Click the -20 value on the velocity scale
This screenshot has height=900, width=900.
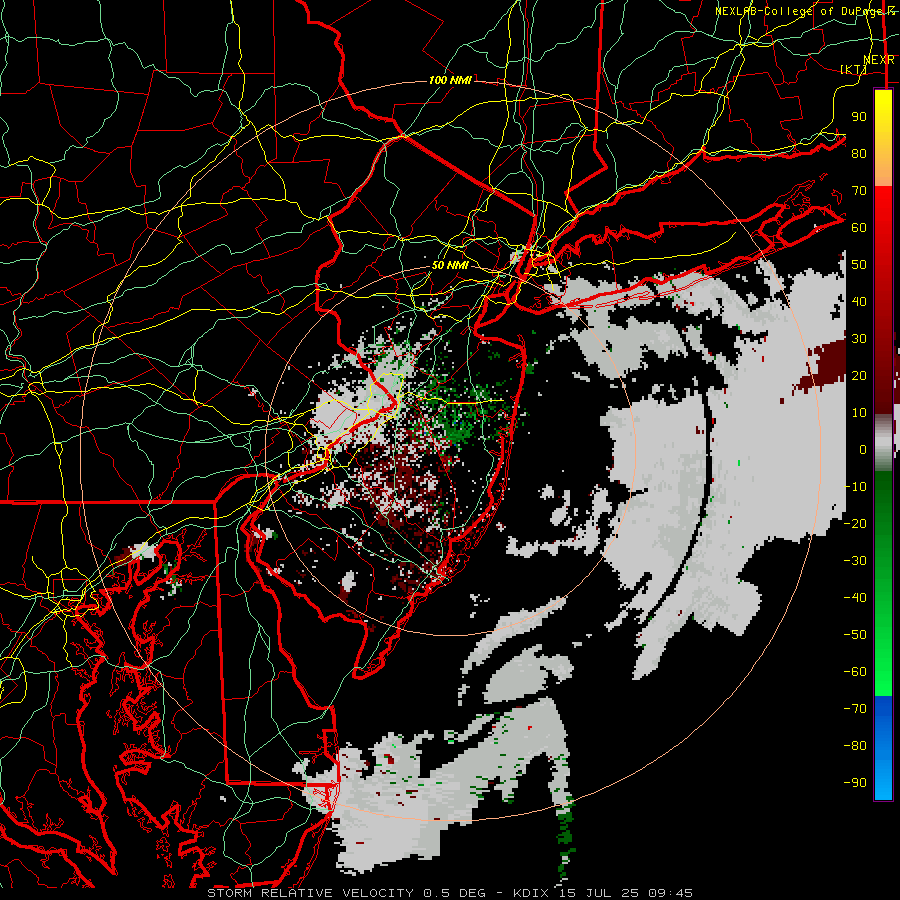click(x=855, y=523)
